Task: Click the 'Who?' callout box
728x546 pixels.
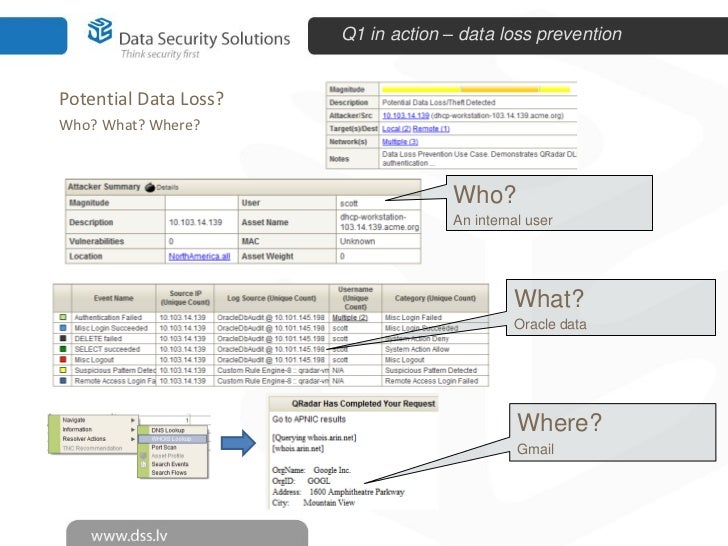Action: pos(549,203)
